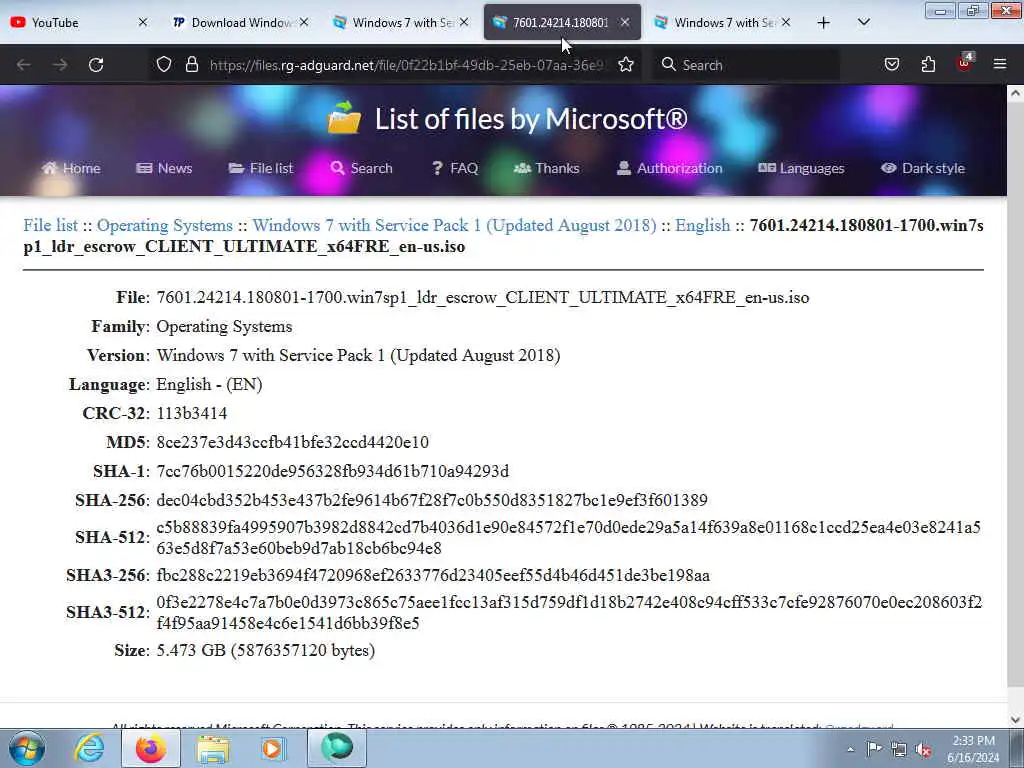
Task: Select the SHA-256 hash value
Action: [432, 500]
